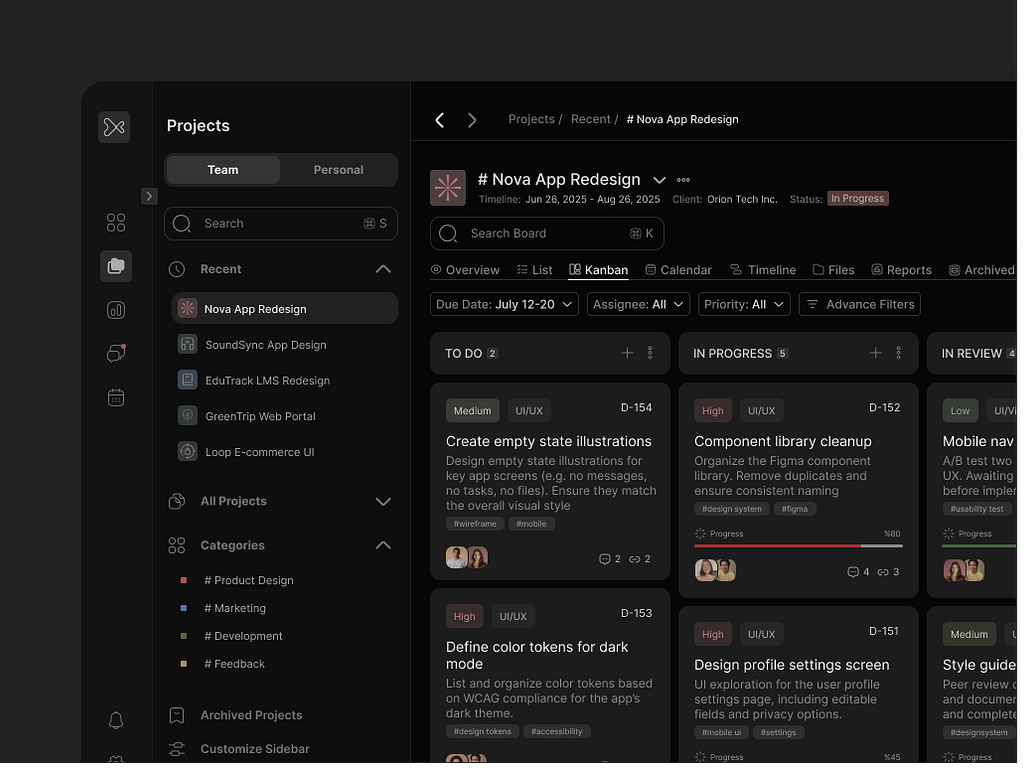
Task: Click the Advance Filters button
Action: click(859, 304)
